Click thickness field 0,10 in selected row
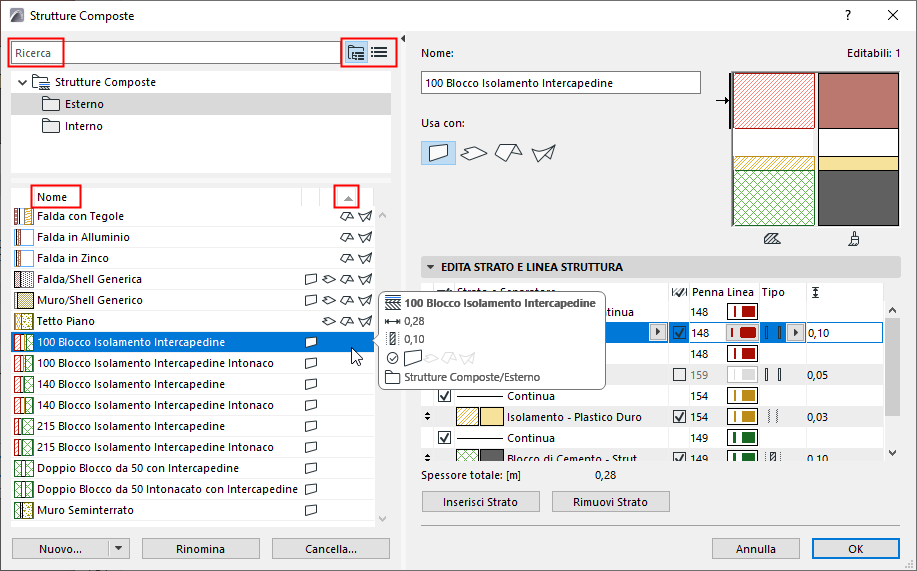 tap(844, 333)
